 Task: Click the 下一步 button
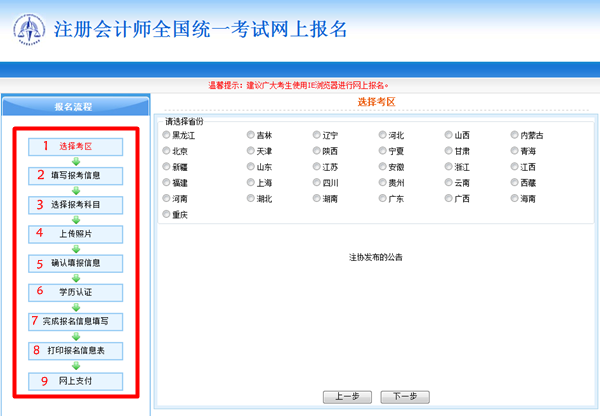click(x=405, y=397)
